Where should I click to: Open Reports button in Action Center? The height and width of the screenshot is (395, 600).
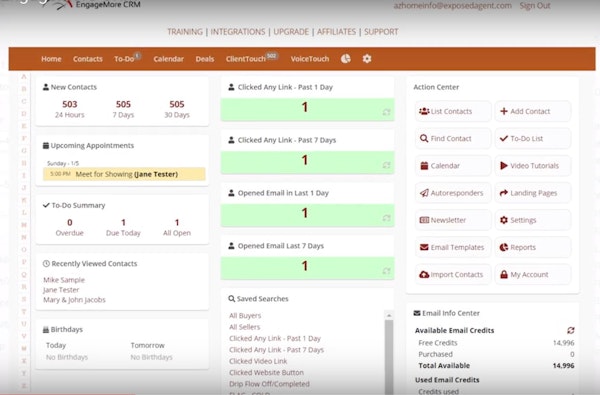(x=533, y=247)
